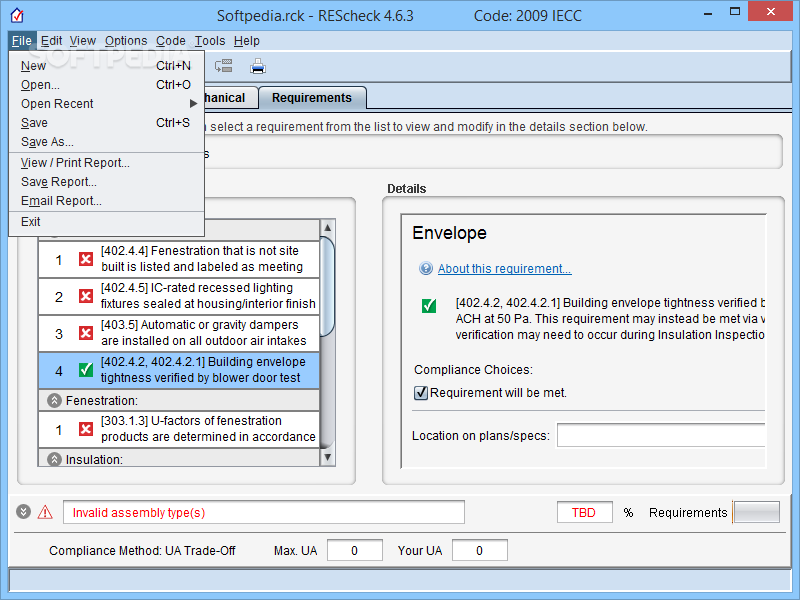Toggle red X status for 402.4.5 IC-rated lighting
The width and height of the screenshot is (800, 600).
pos(86,296)
